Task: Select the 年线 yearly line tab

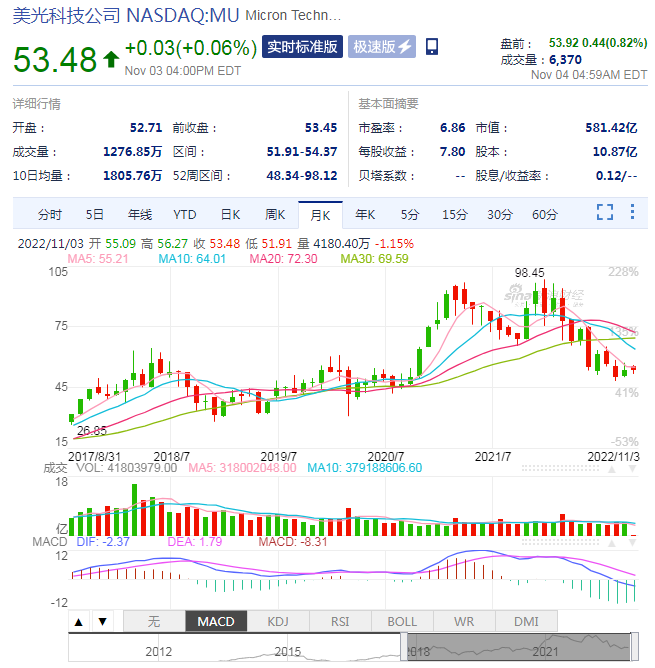Action: [x=140, y=215]
